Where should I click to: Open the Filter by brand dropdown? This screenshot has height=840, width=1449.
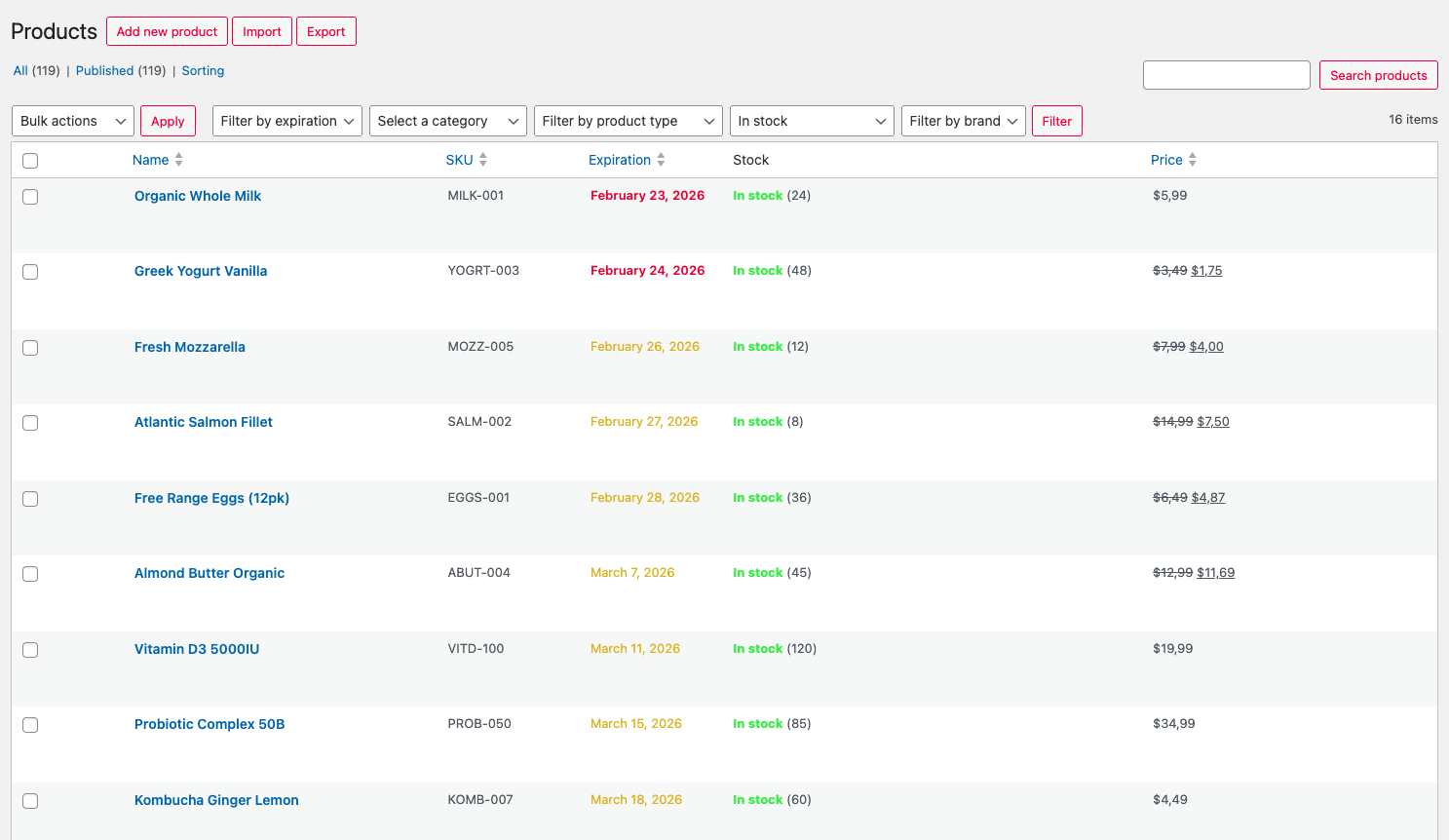pyautogui.click(x=963, y=121)
